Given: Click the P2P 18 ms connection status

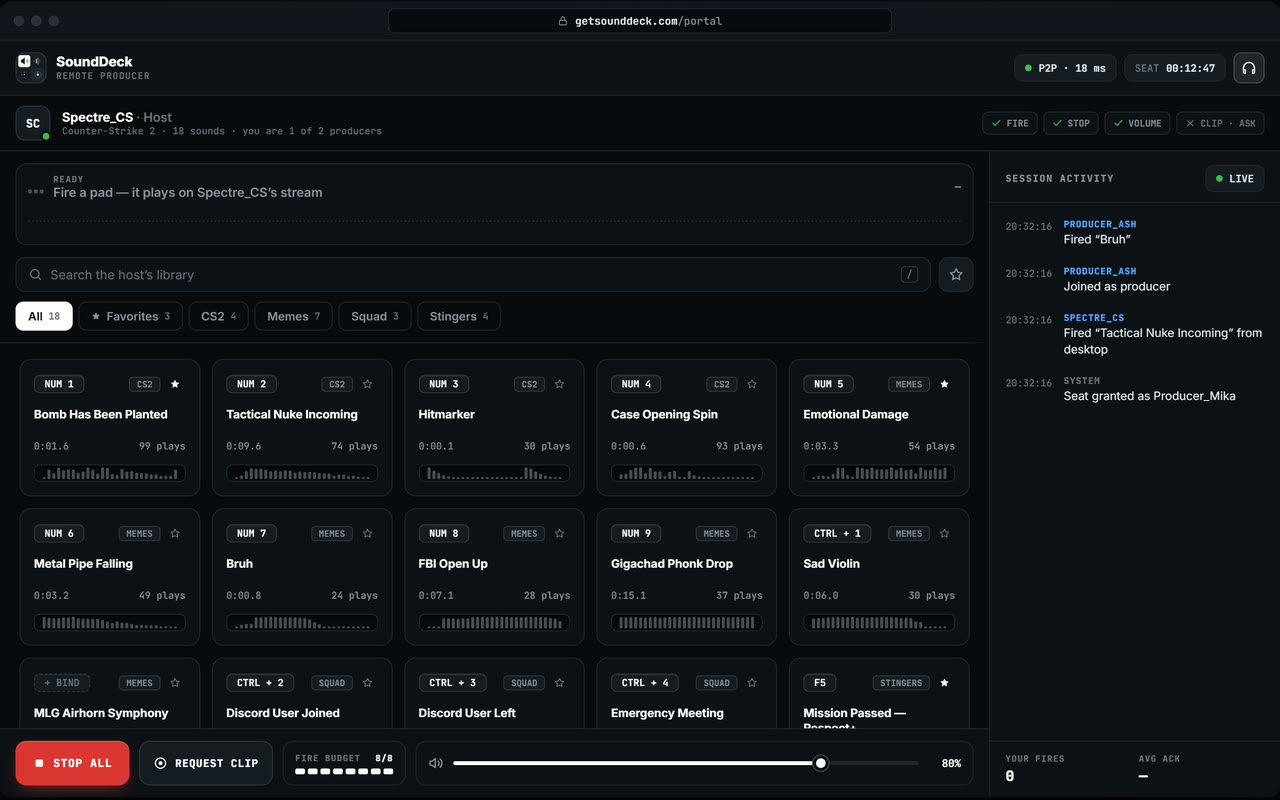Looking at the screenshot, I should pos(1065,68).
